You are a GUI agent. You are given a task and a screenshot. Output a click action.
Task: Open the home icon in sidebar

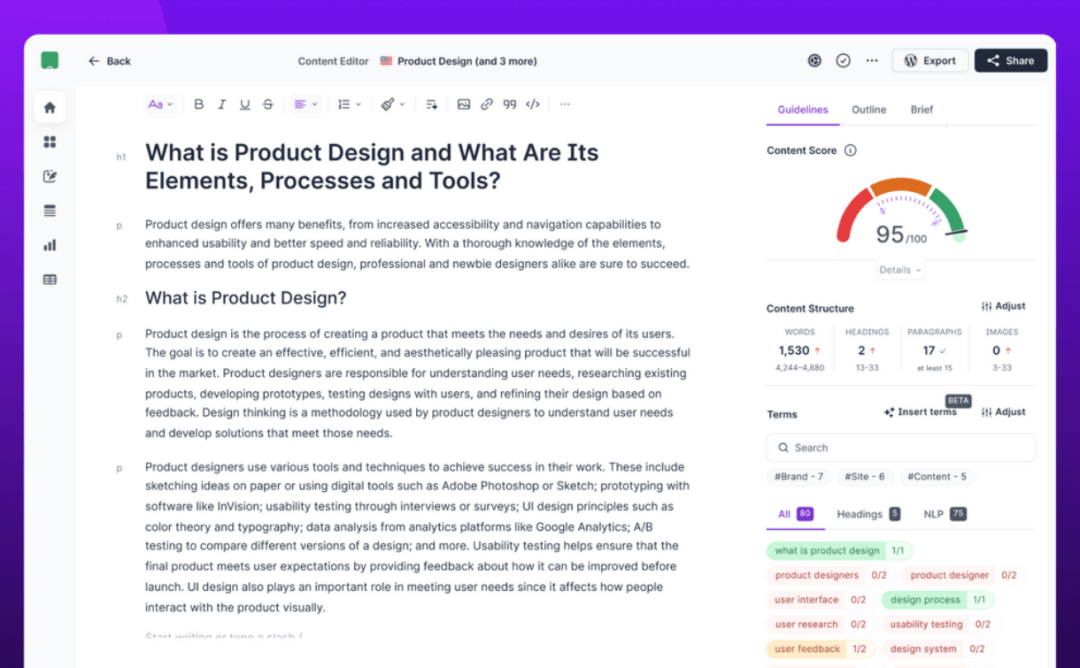[x=50, y=107]
